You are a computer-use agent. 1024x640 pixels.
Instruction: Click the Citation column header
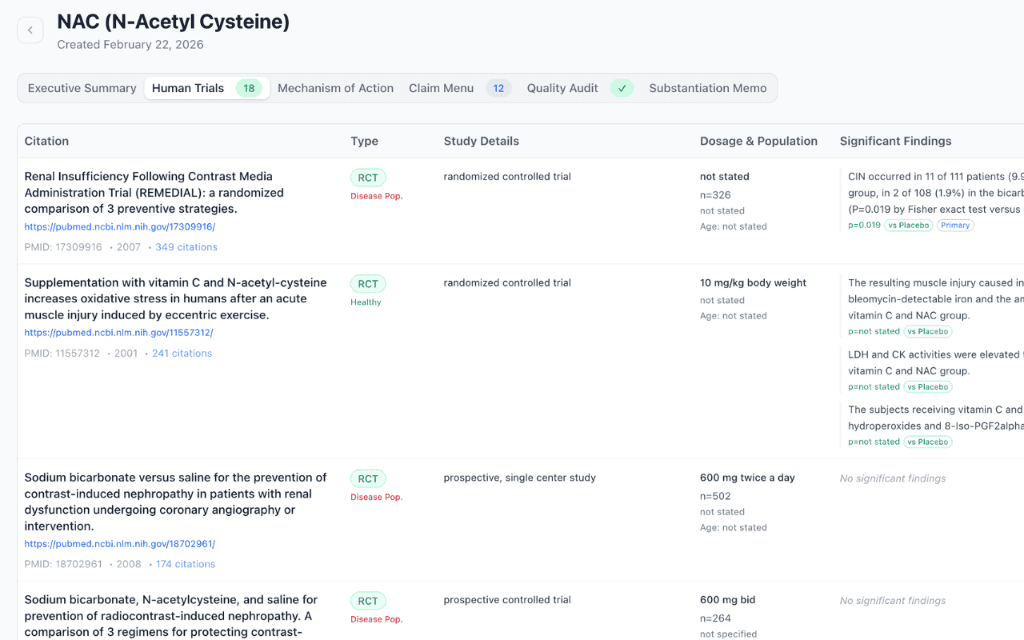click(47, 141)
